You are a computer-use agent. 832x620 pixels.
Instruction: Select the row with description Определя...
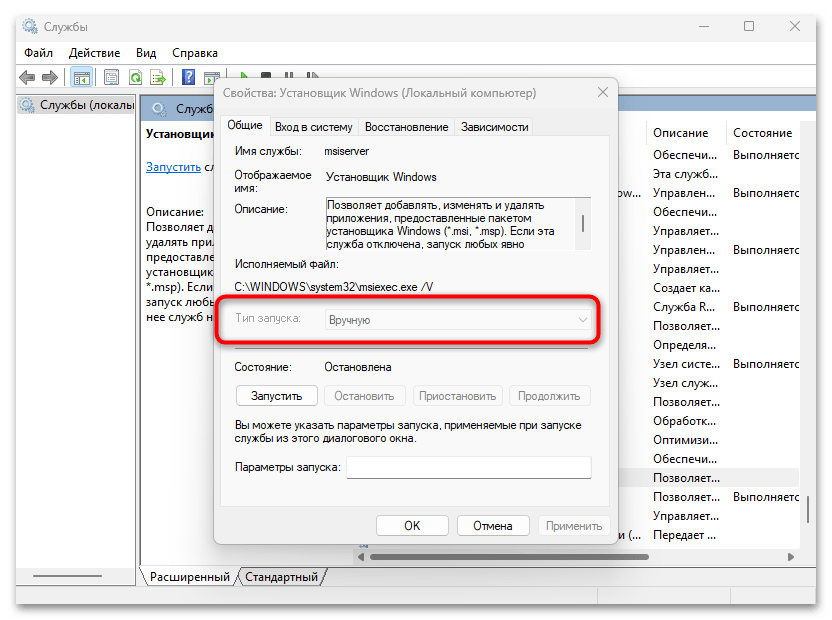684,345
